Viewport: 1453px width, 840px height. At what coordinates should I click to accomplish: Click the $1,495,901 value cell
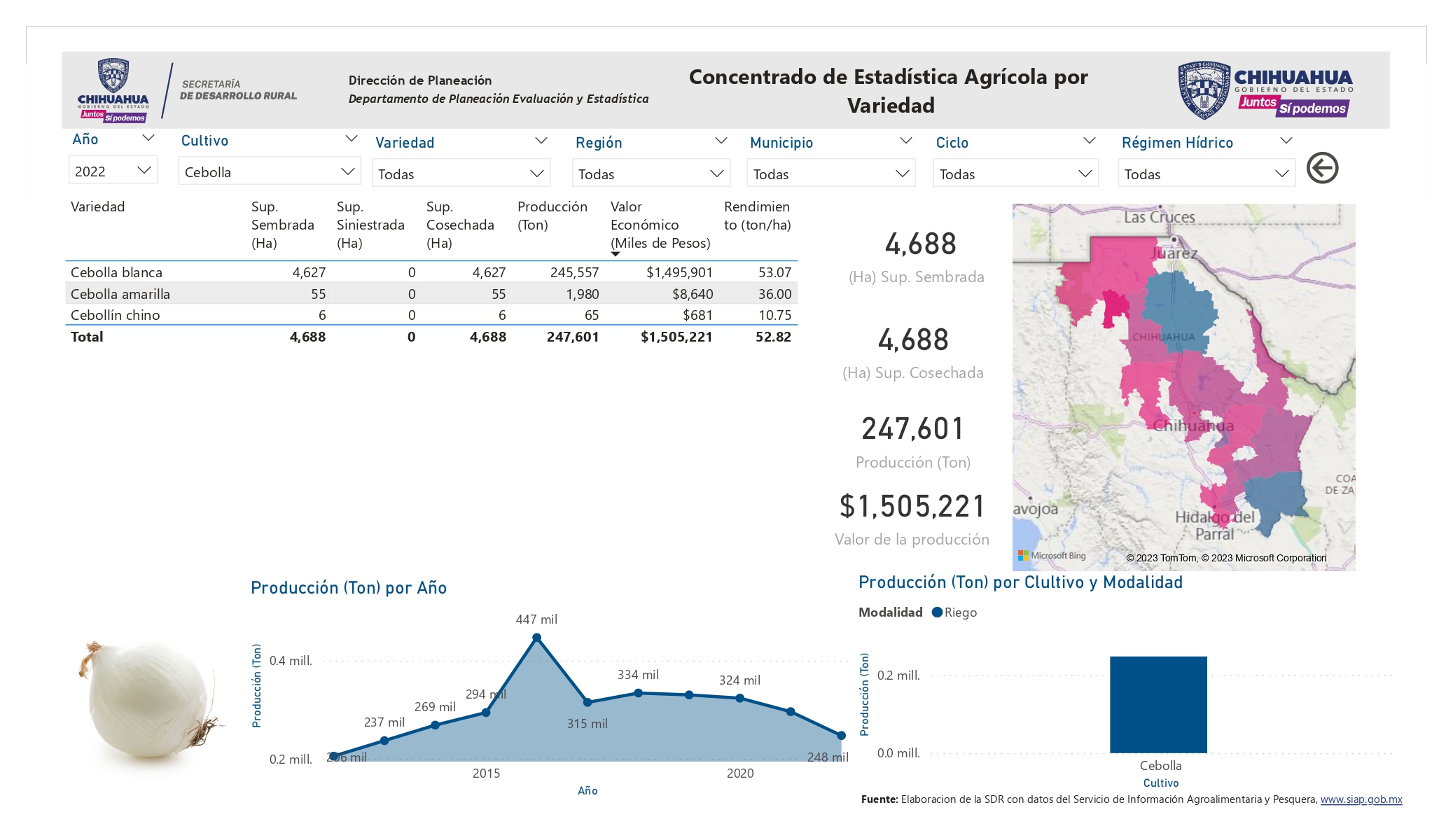pyautogui.click(x=679, y=272)
